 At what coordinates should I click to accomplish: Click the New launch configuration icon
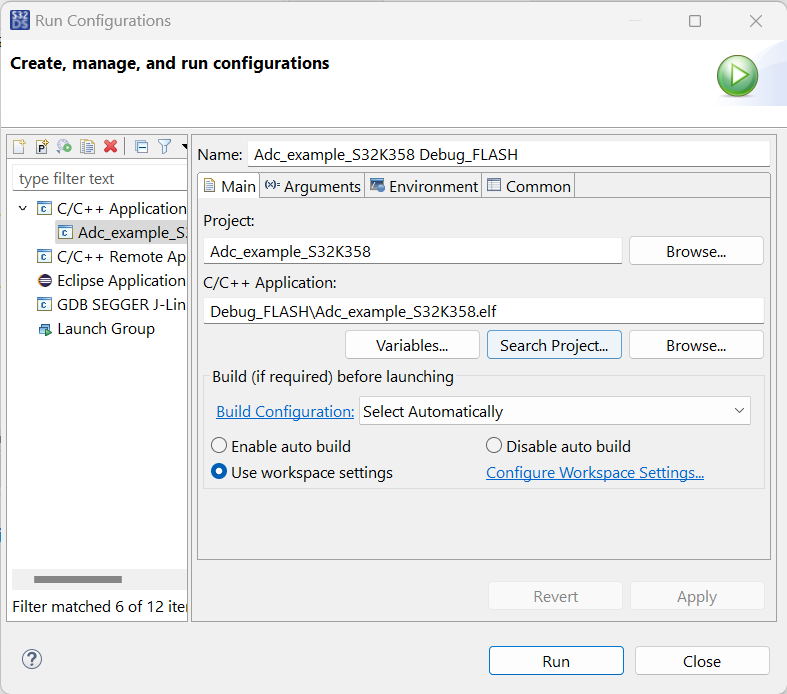[19, 147]
